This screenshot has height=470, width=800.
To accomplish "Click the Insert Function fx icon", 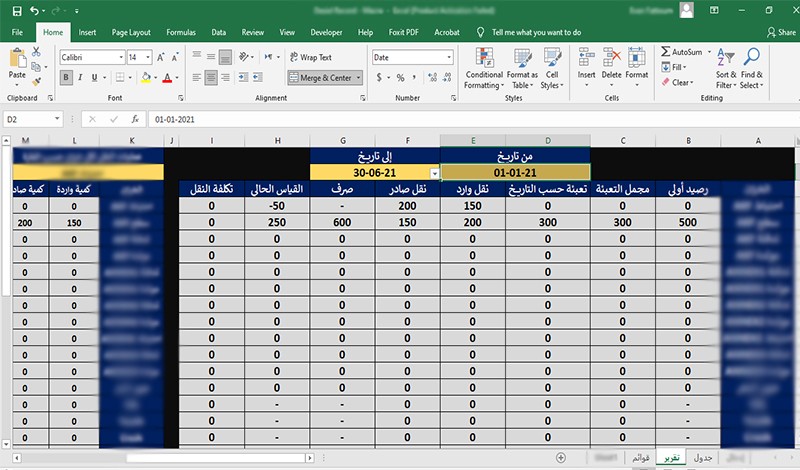I will (x=134, y=119).
